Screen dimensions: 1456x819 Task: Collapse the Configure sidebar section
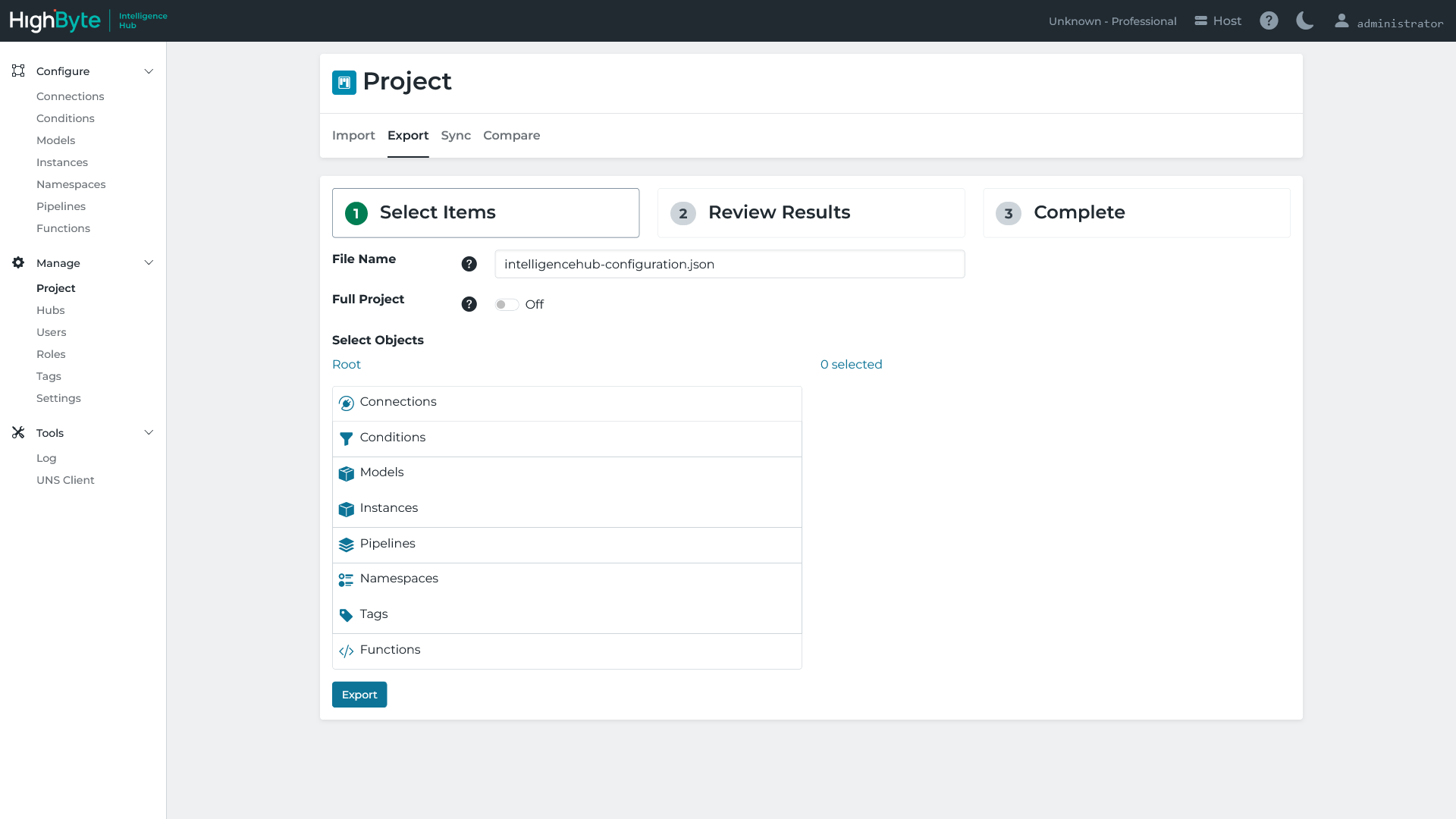[x=149, y=71]
